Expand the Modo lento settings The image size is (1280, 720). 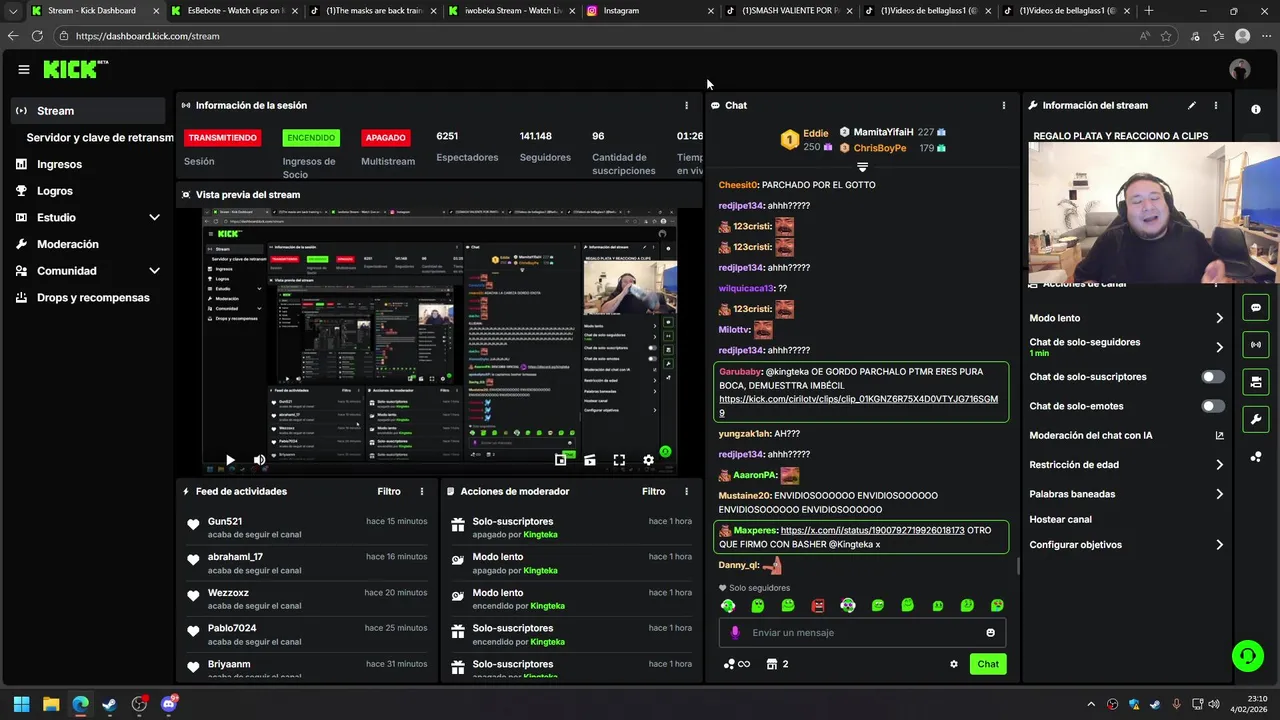1219,318
